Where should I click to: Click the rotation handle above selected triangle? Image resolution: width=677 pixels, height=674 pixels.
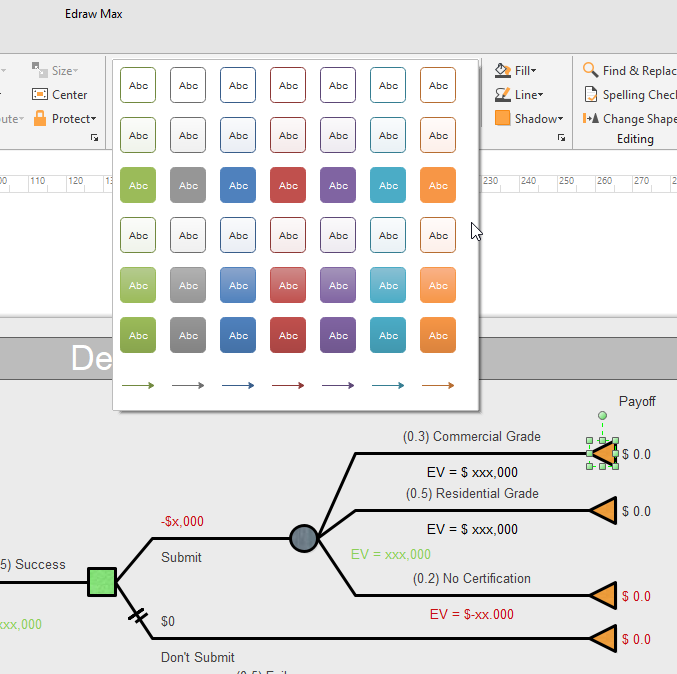(602, 415)
